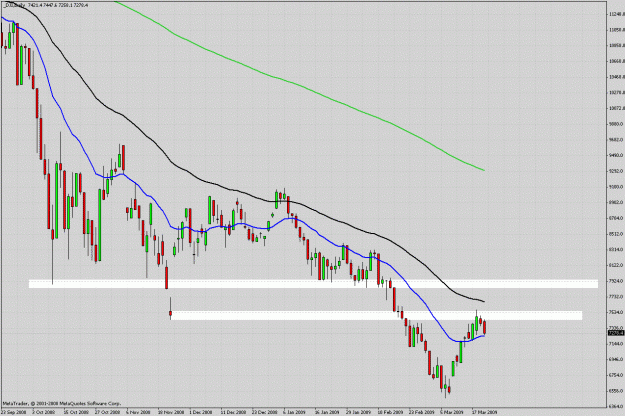This screenshot has width=625, height=416.
Task: Click the 7534.0 price axis label
Action: tap(616, 312)
